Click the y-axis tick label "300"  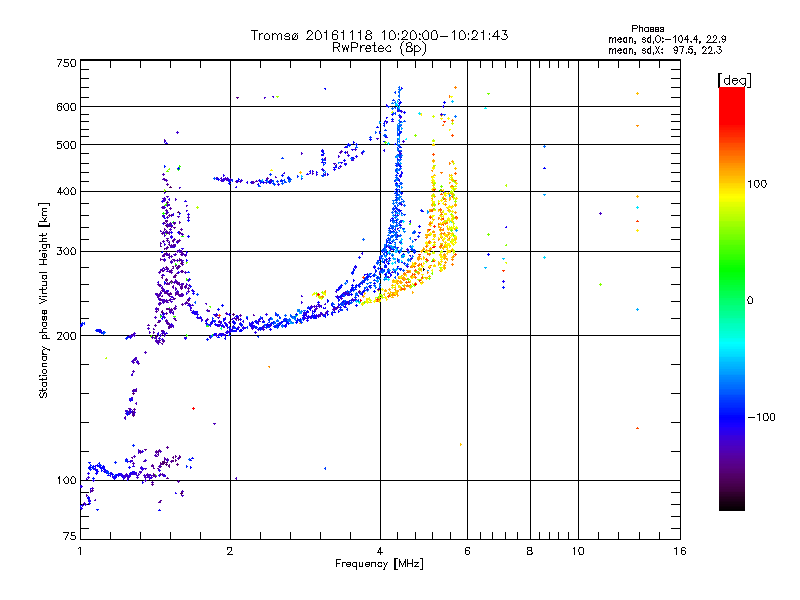coord(67,252)
